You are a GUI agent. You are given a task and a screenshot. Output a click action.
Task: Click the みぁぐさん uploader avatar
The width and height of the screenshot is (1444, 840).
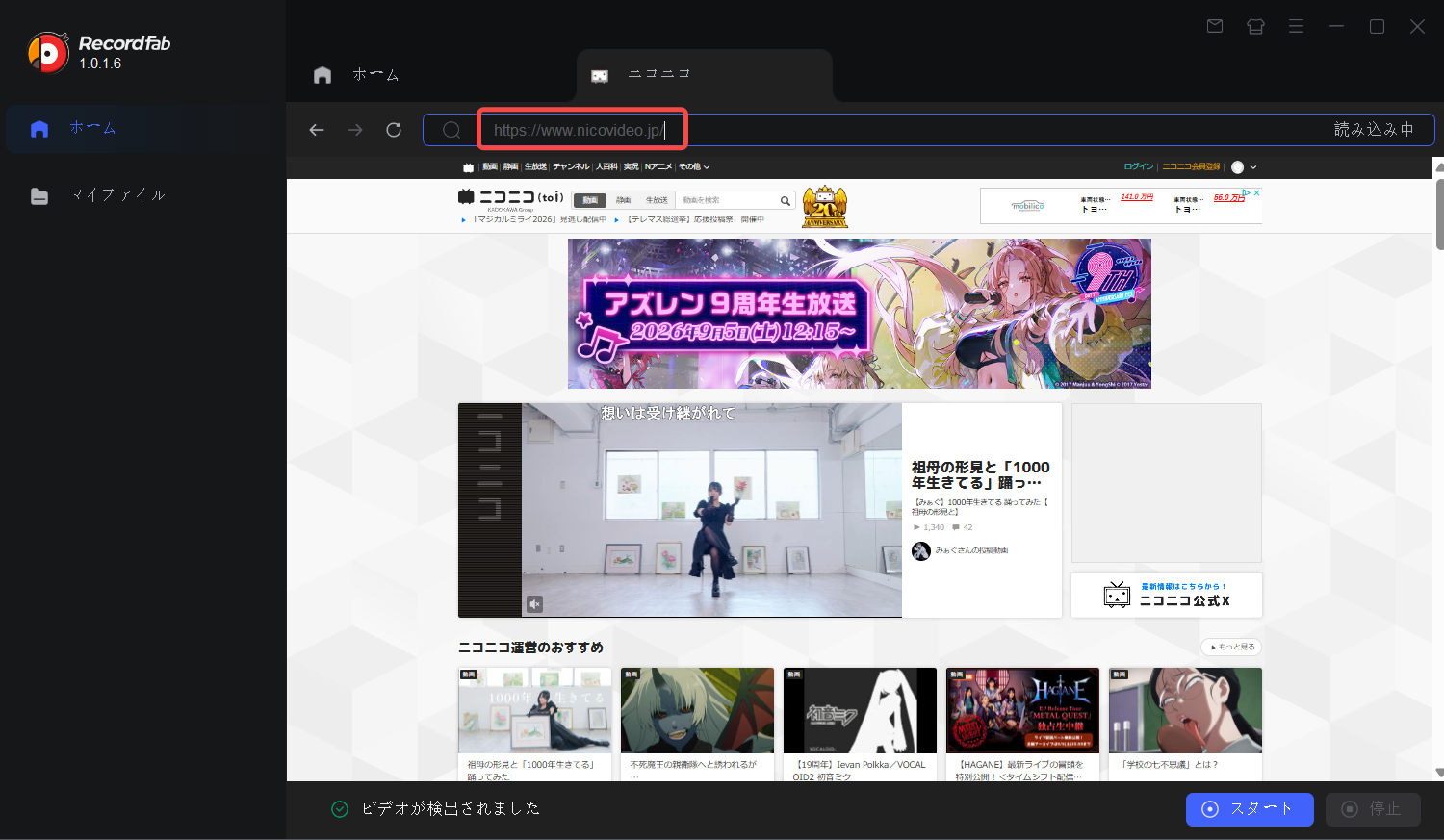click(921, 551)
